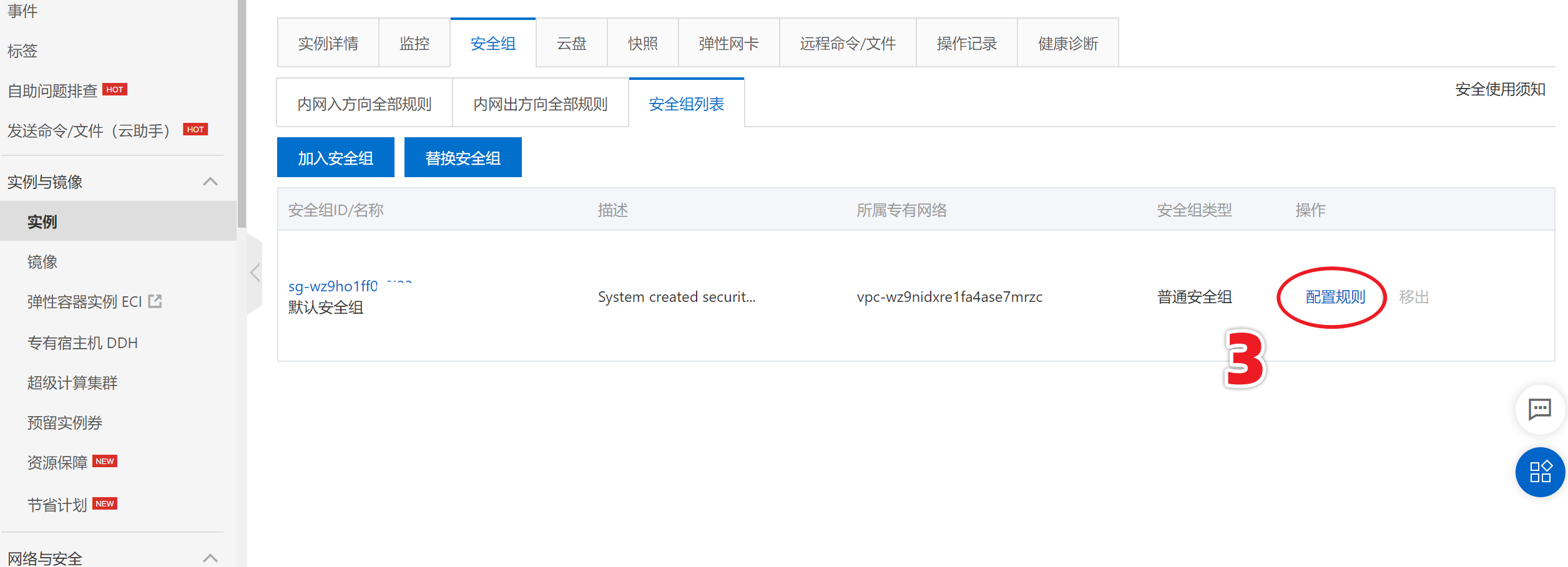
Task: Collapse the 网络与安全 section chevron
Action: (210, 558)
